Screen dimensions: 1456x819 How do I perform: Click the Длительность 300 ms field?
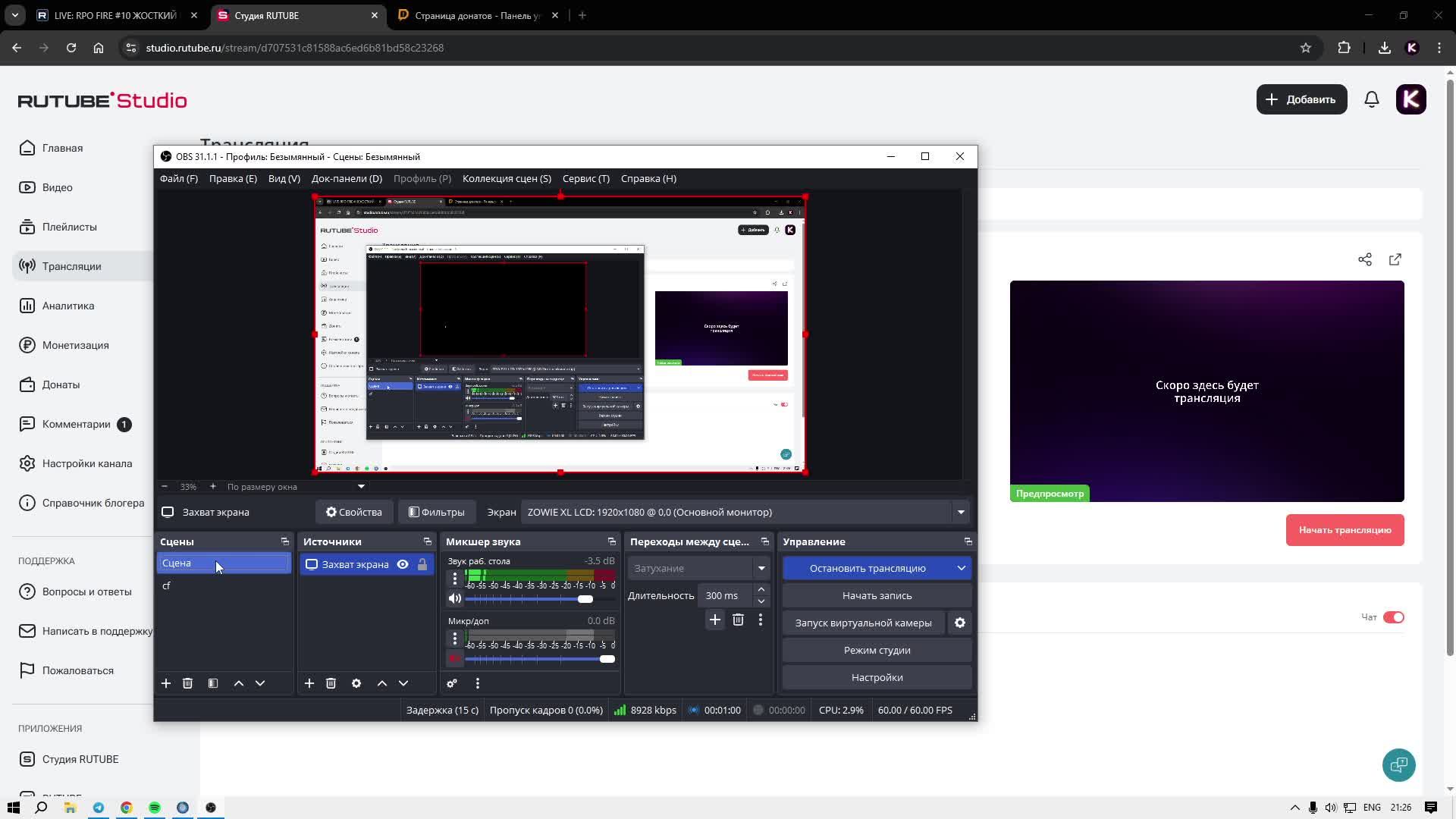coord(724,595)
